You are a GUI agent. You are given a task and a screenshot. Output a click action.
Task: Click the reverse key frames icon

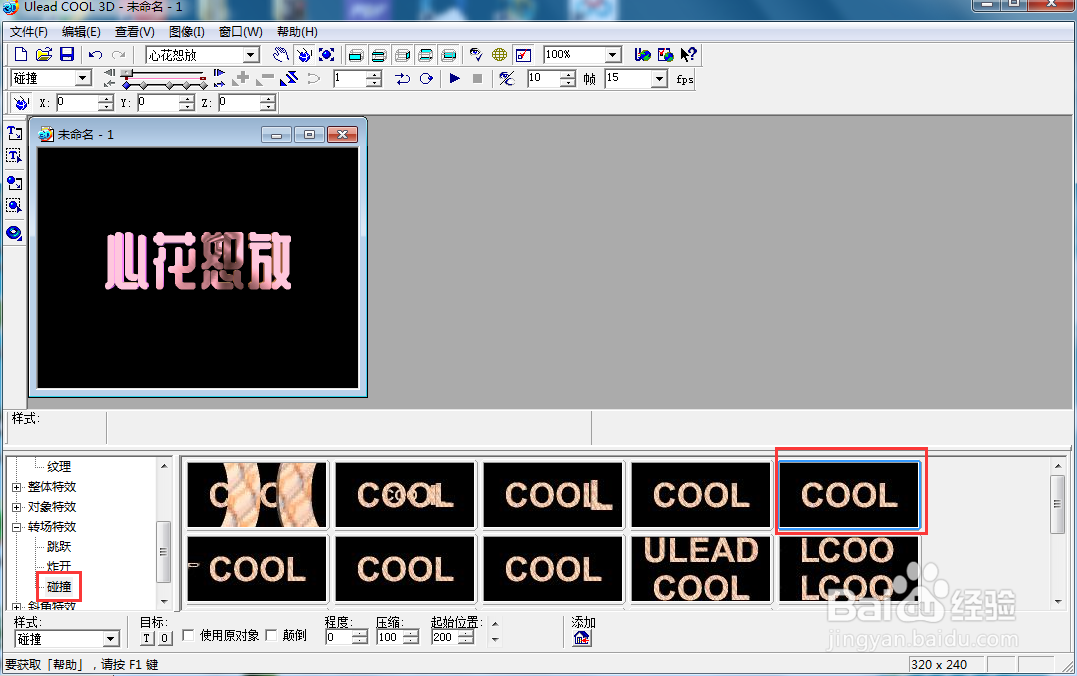pos(288,78)
